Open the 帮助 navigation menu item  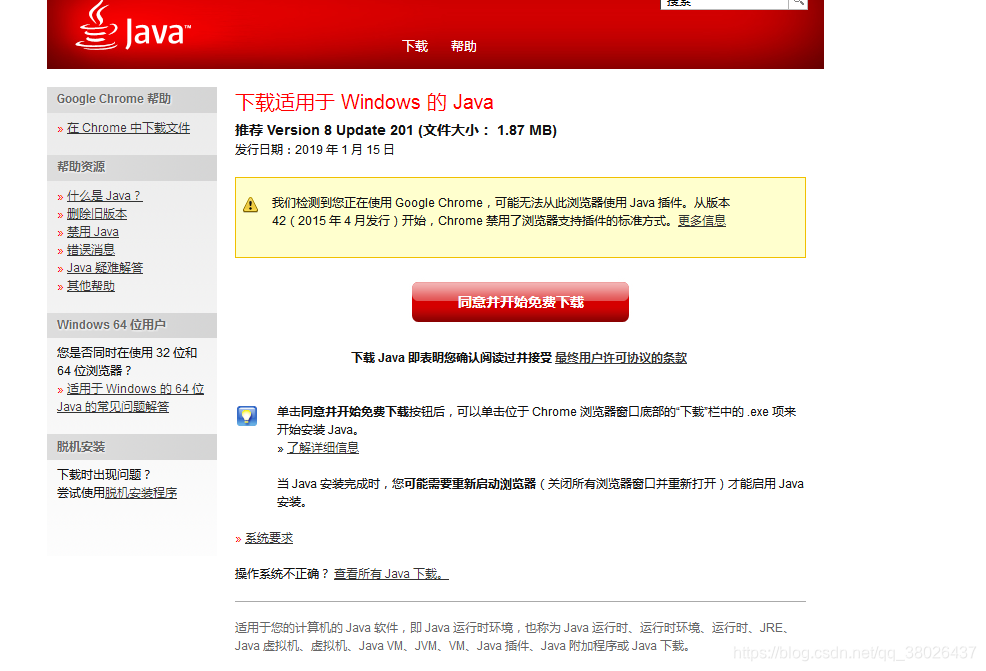[x=463, y=46]
